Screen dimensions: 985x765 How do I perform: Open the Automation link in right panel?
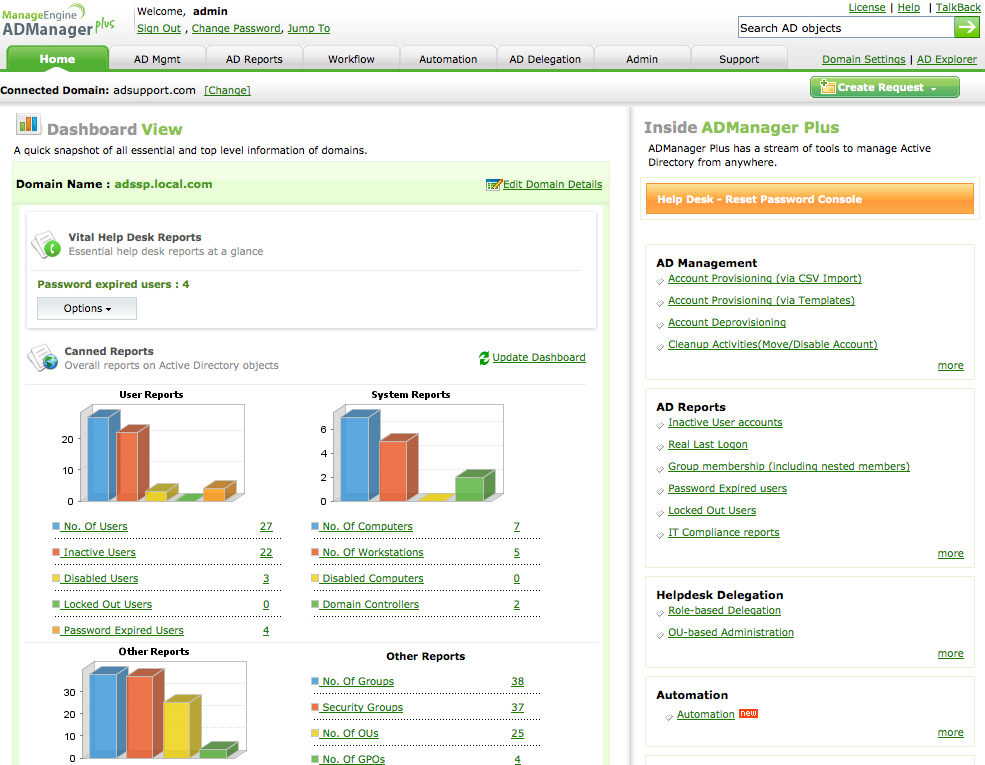pyautogui.click(x=705, y=715)
